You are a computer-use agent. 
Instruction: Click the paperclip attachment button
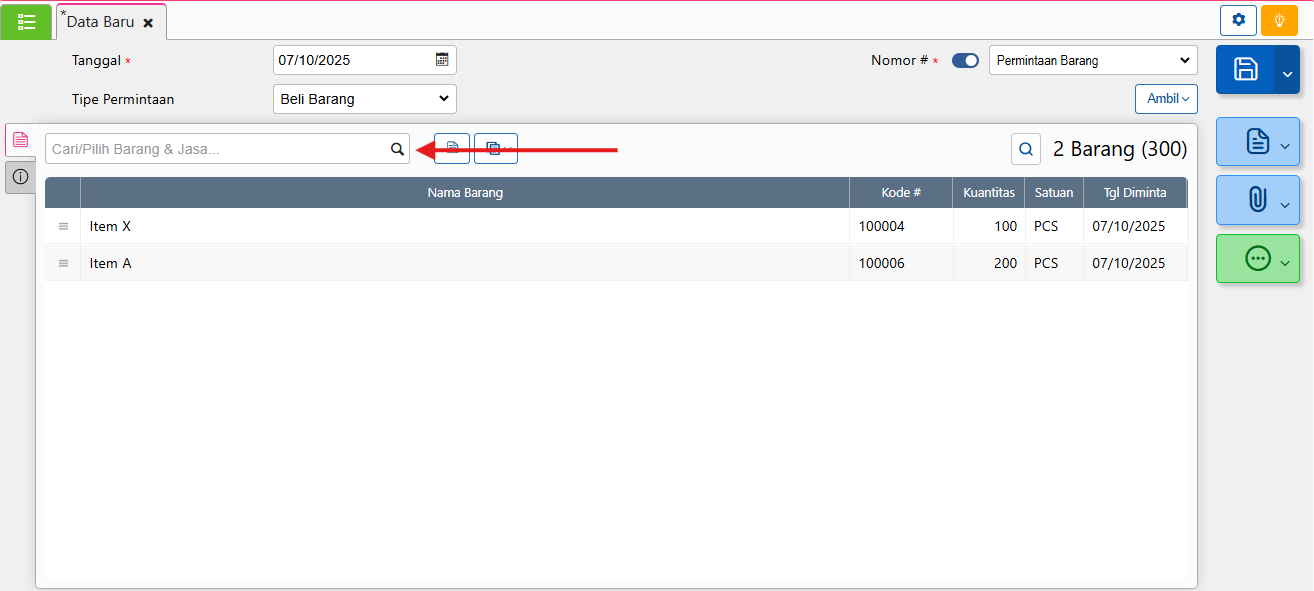[1257, 200]
